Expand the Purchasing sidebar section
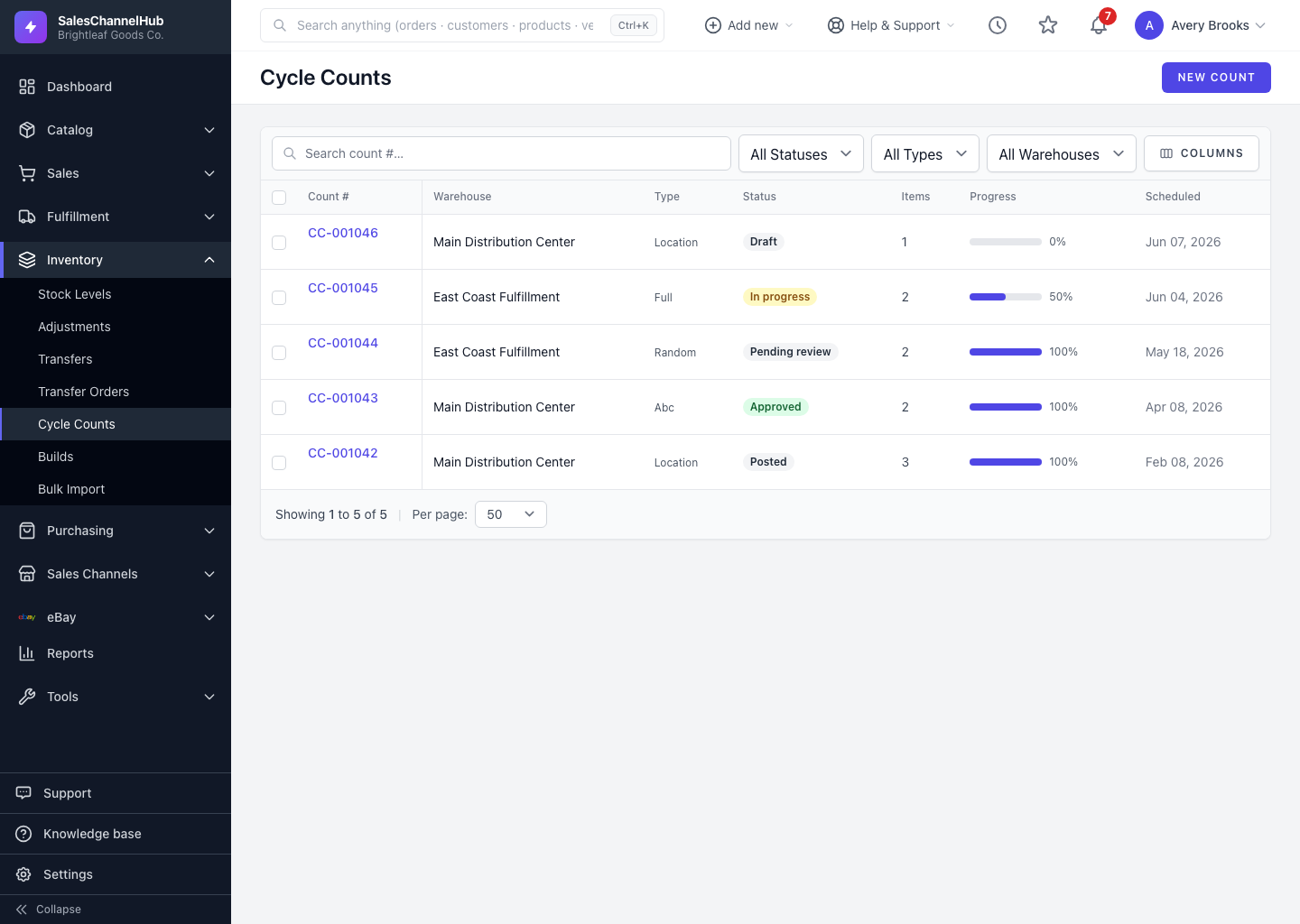The width and height of the screenshot is (1300, 924). [116, 531]
